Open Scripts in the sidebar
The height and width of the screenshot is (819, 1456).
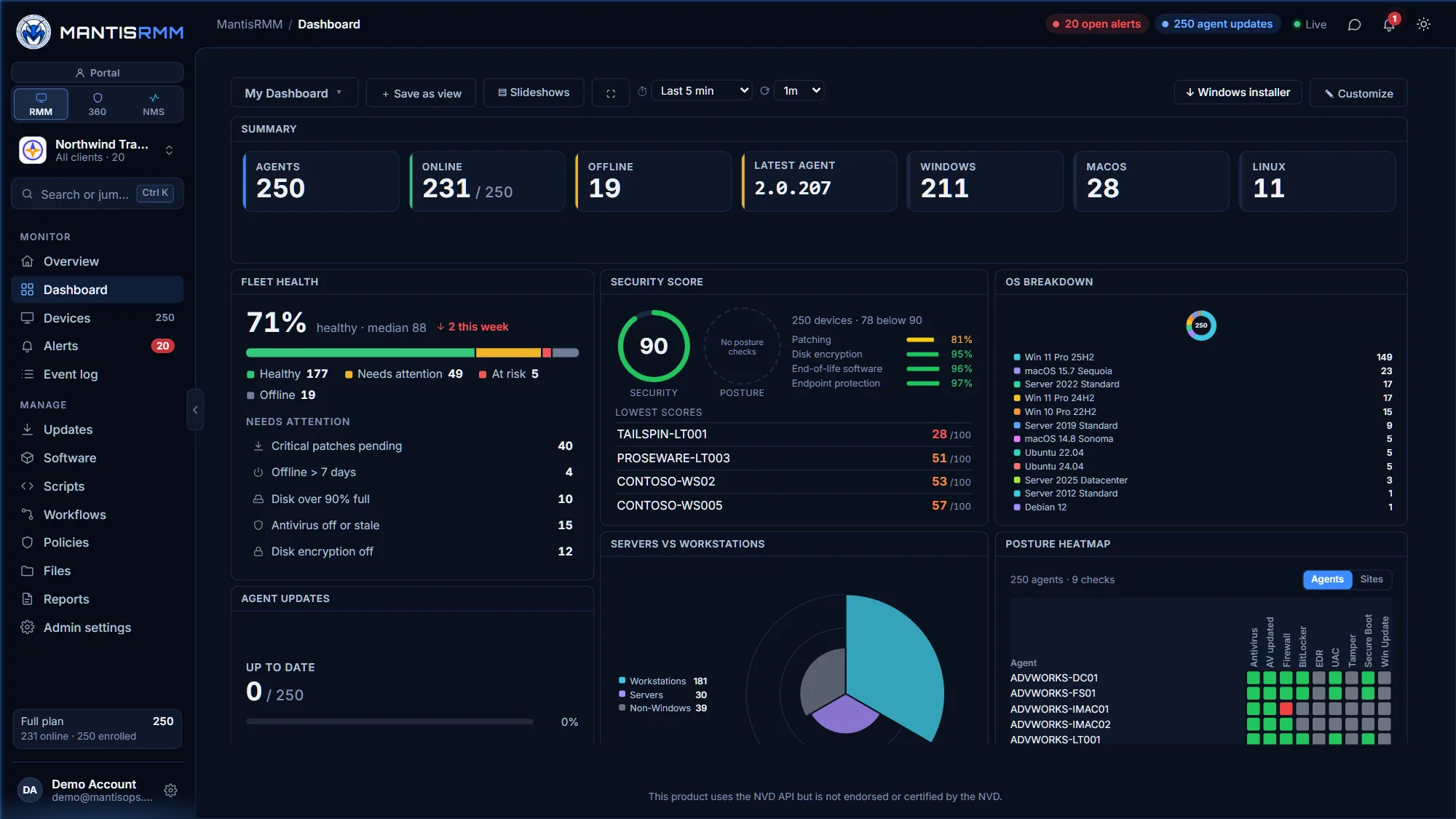pyautogui.click(x=98, y=486)
